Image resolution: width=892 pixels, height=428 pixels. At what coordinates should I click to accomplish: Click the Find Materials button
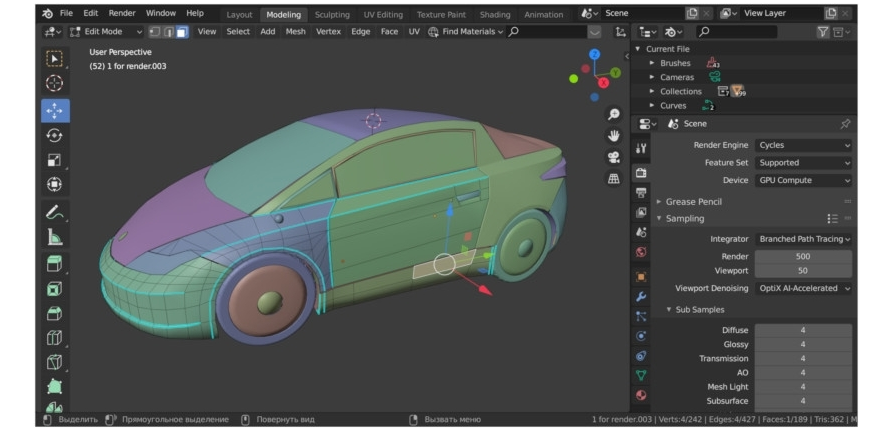[462, 32]
